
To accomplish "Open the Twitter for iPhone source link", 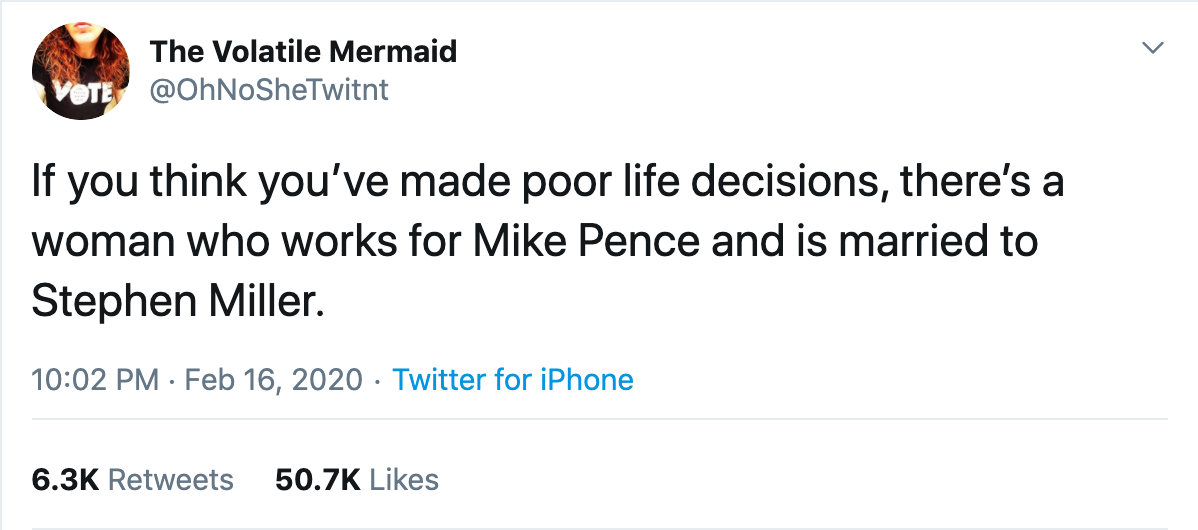I will click(x=513, y=380).
